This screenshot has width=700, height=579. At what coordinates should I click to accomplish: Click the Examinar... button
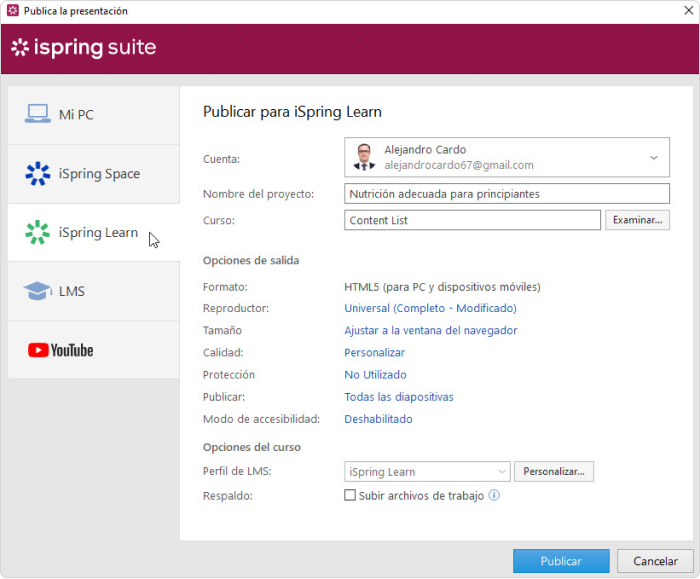tap(637, 220)
